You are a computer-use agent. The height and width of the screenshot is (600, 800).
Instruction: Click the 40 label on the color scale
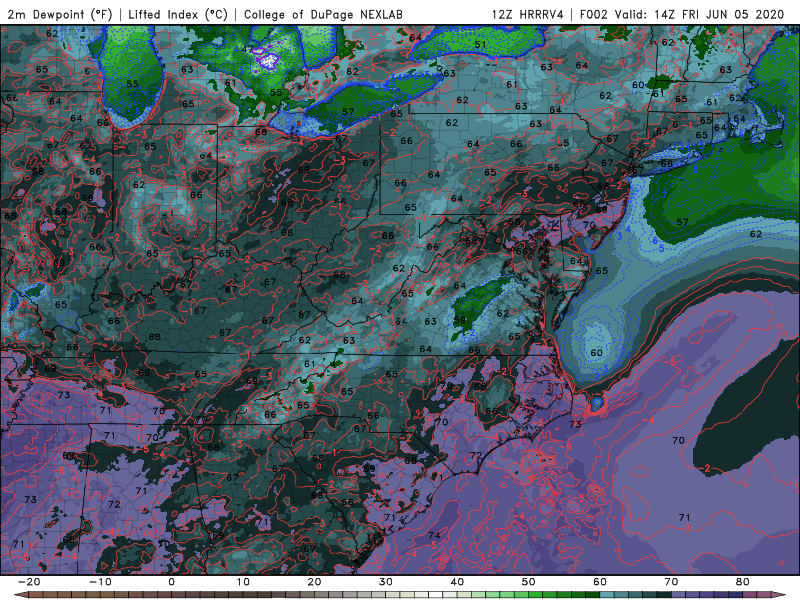pyautogui.click(x=457, y=582)
